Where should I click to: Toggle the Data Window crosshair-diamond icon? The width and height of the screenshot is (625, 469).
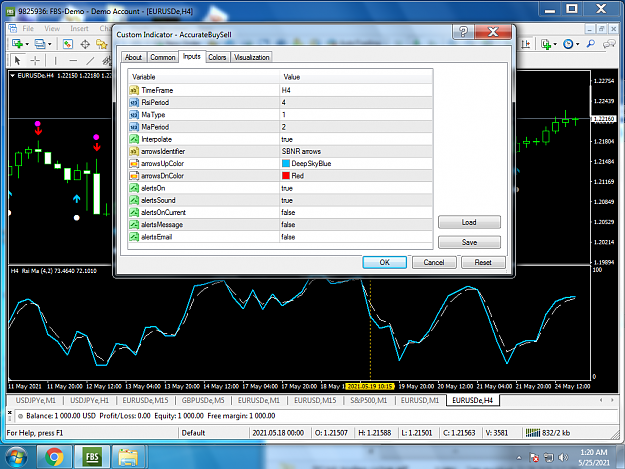(85, 44)
